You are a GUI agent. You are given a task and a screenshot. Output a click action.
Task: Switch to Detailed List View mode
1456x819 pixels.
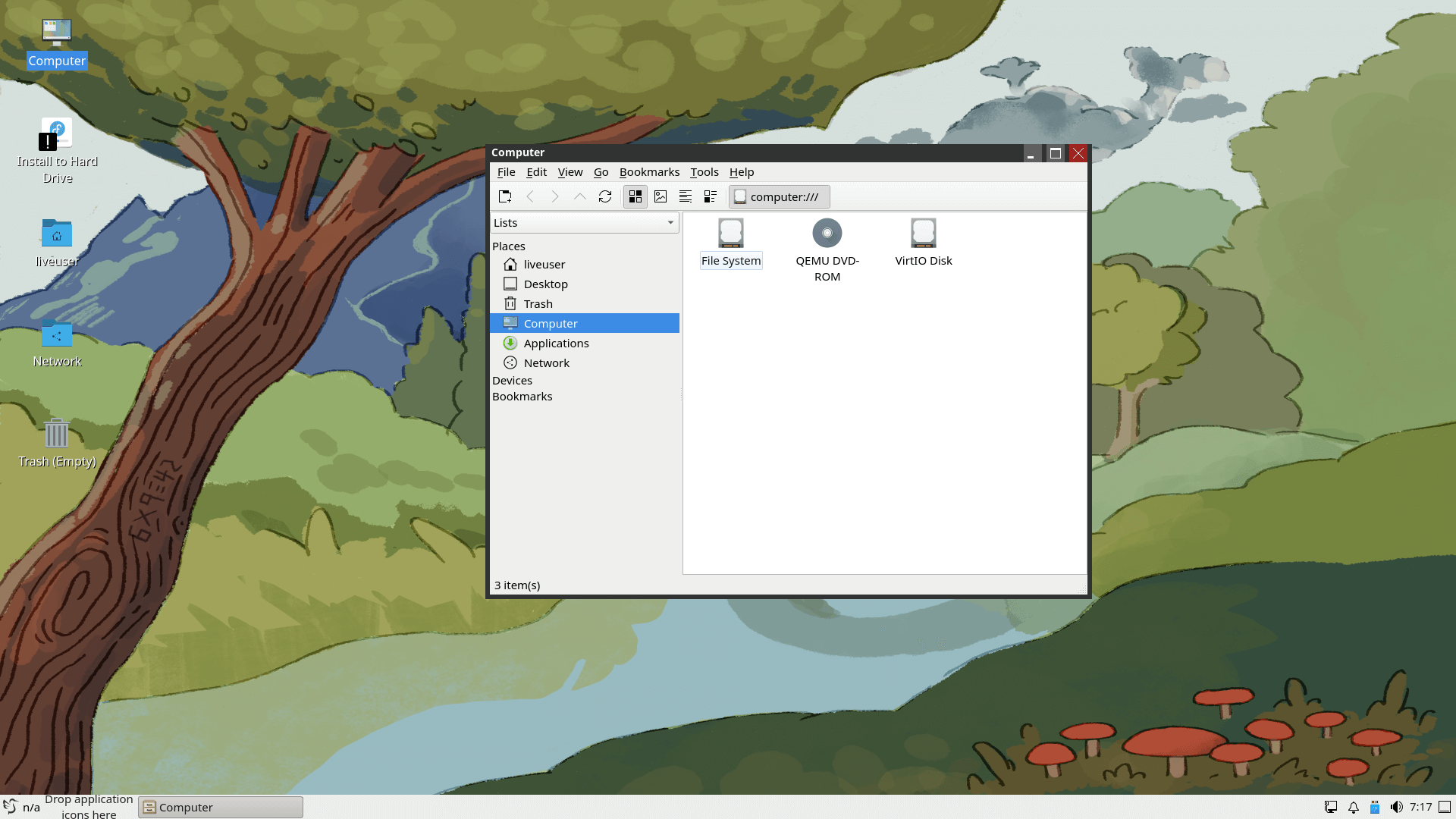(711, 196)
